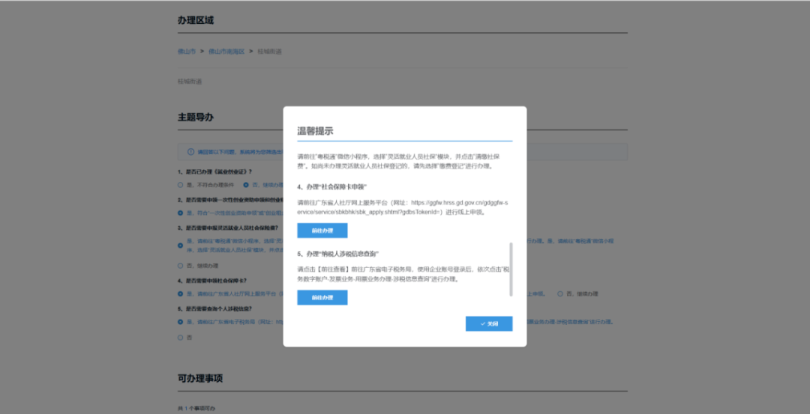810x414 pixels.
Task: Open 佛山市 breadcrumb link
Action: click(186, 52)
